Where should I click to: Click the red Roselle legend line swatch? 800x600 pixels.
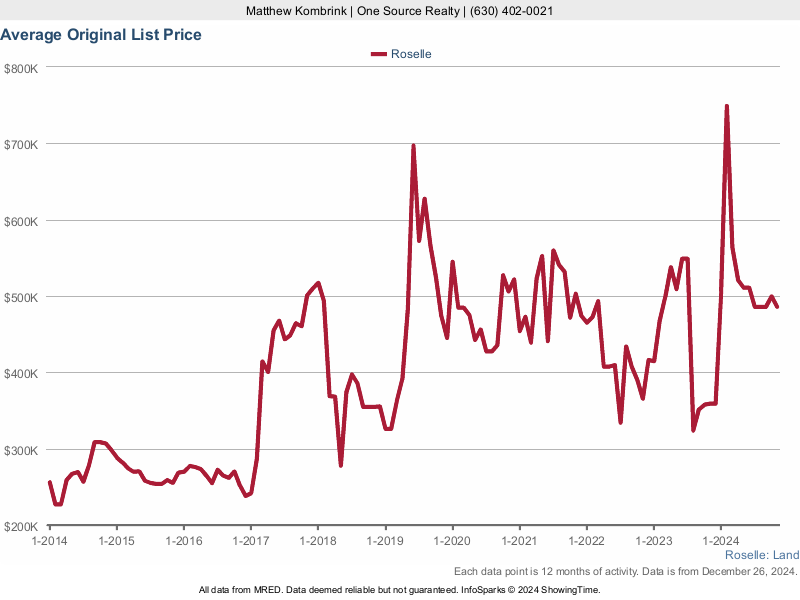[x=379, y=54]
